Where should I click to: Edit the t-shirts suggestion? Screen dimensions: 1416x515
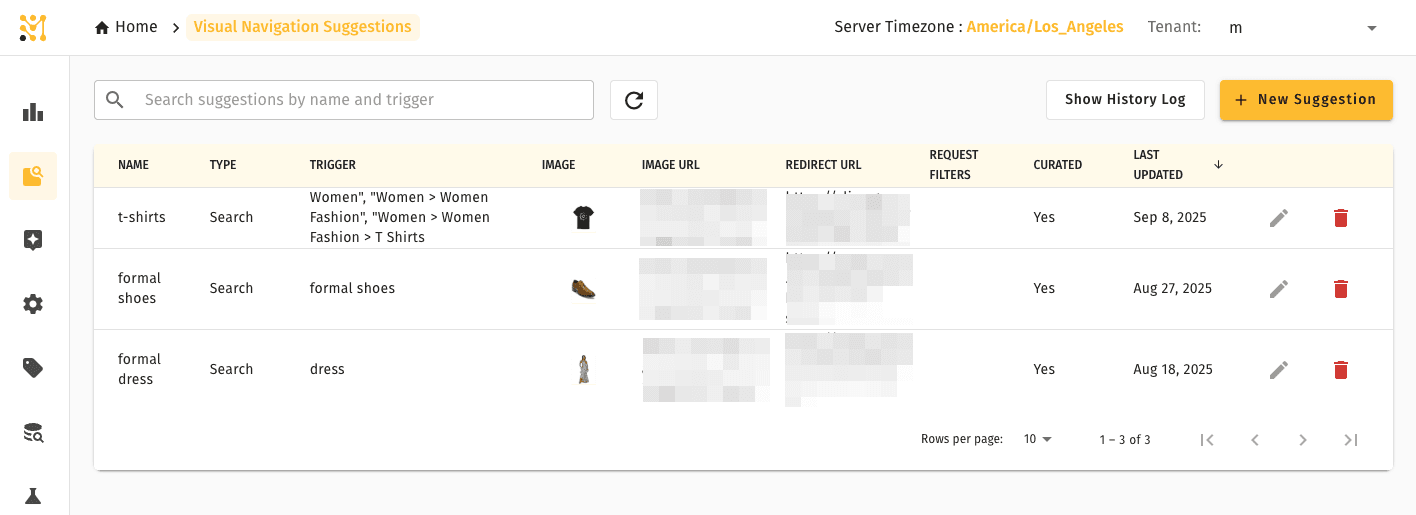tap(1279, 218)
